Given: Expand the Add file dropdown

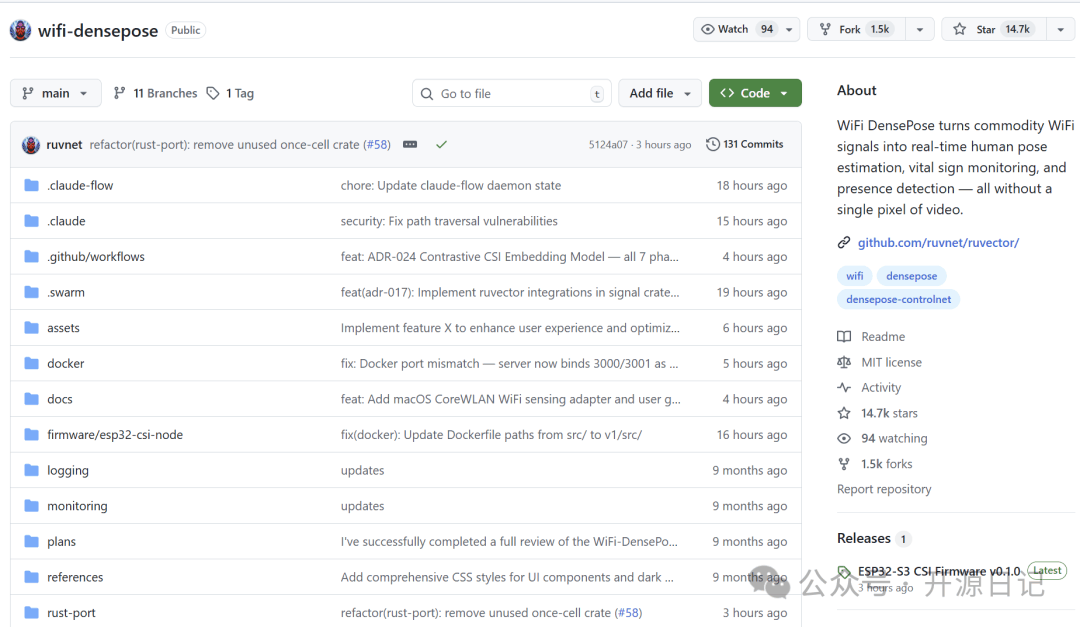Looking at the screenshot, I should click(x=660, y=93).
